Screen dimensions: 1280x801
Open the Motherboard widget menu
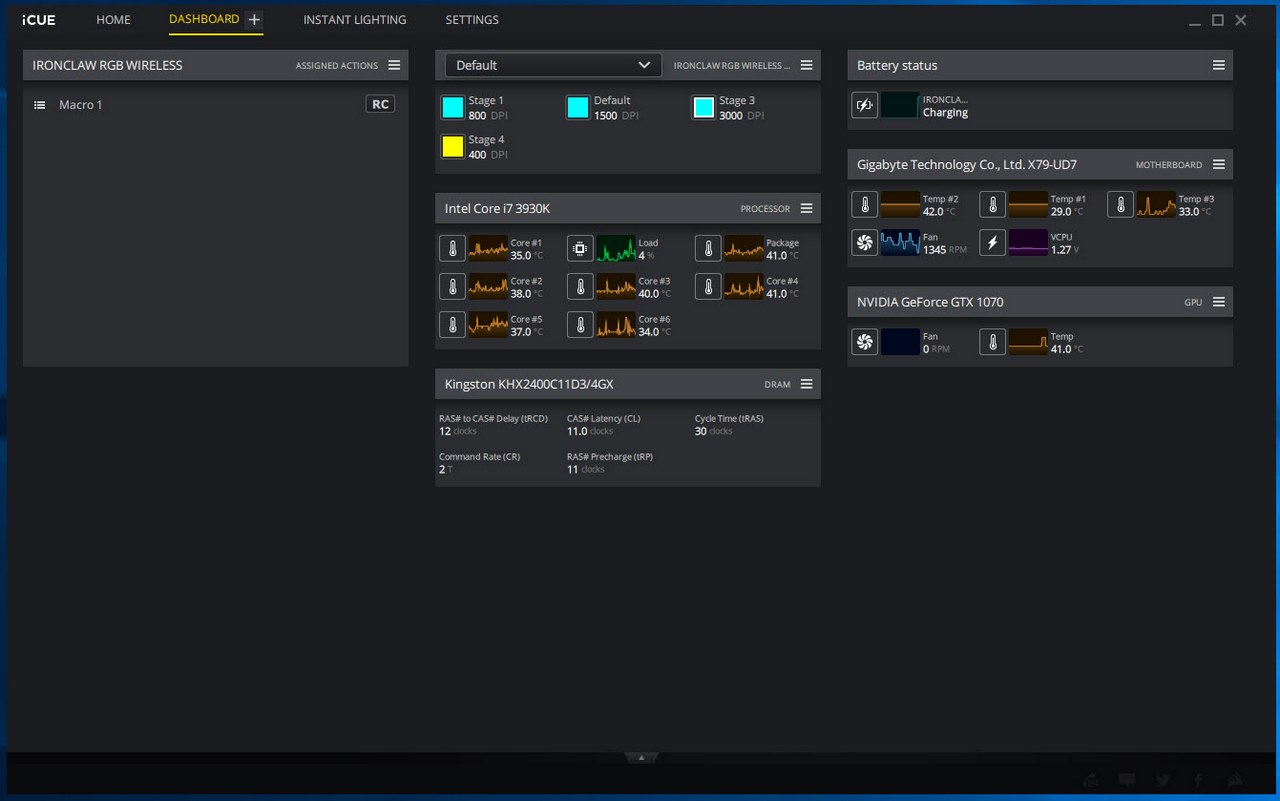1218,164
